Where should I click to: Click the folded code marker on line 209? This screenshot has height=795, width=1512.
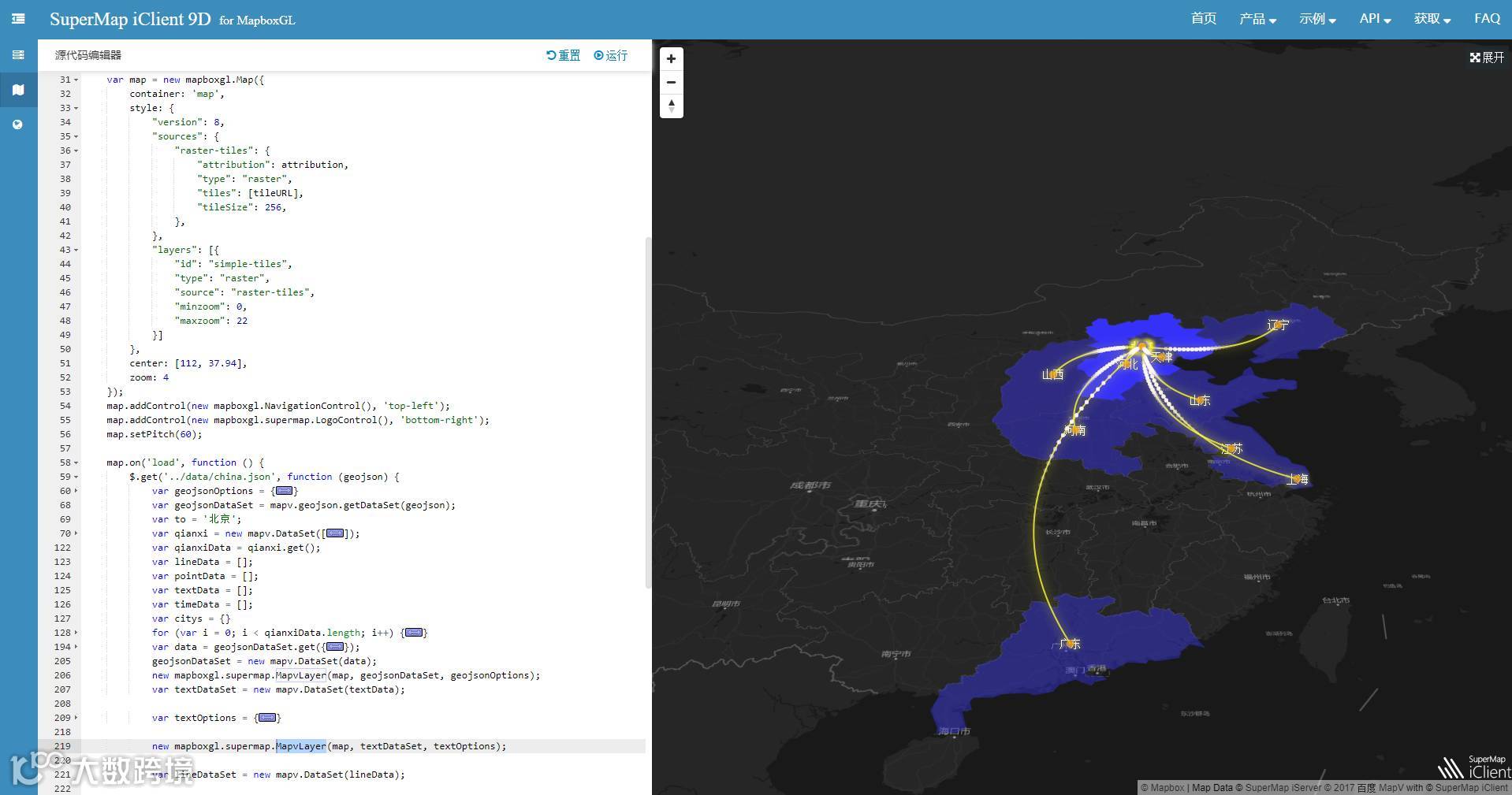[267, 718]
